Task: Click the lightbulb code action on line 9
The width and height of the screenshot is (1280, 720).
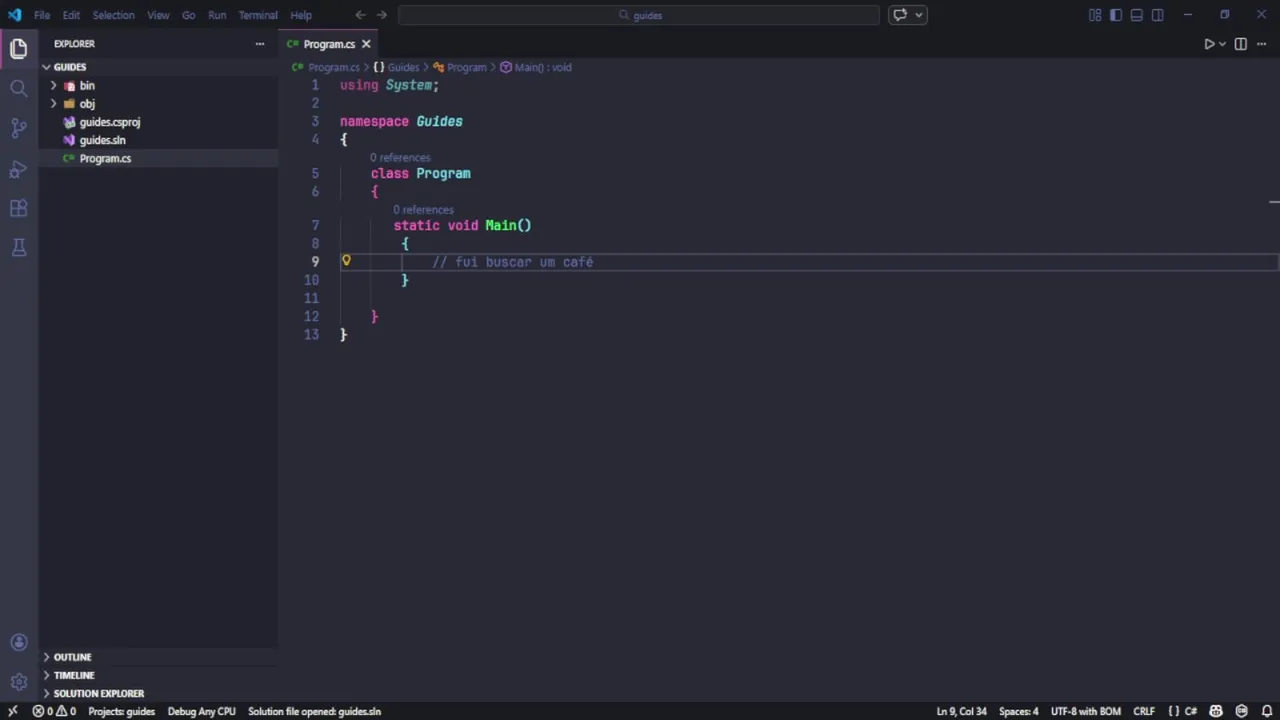Action: coord(346,261)
